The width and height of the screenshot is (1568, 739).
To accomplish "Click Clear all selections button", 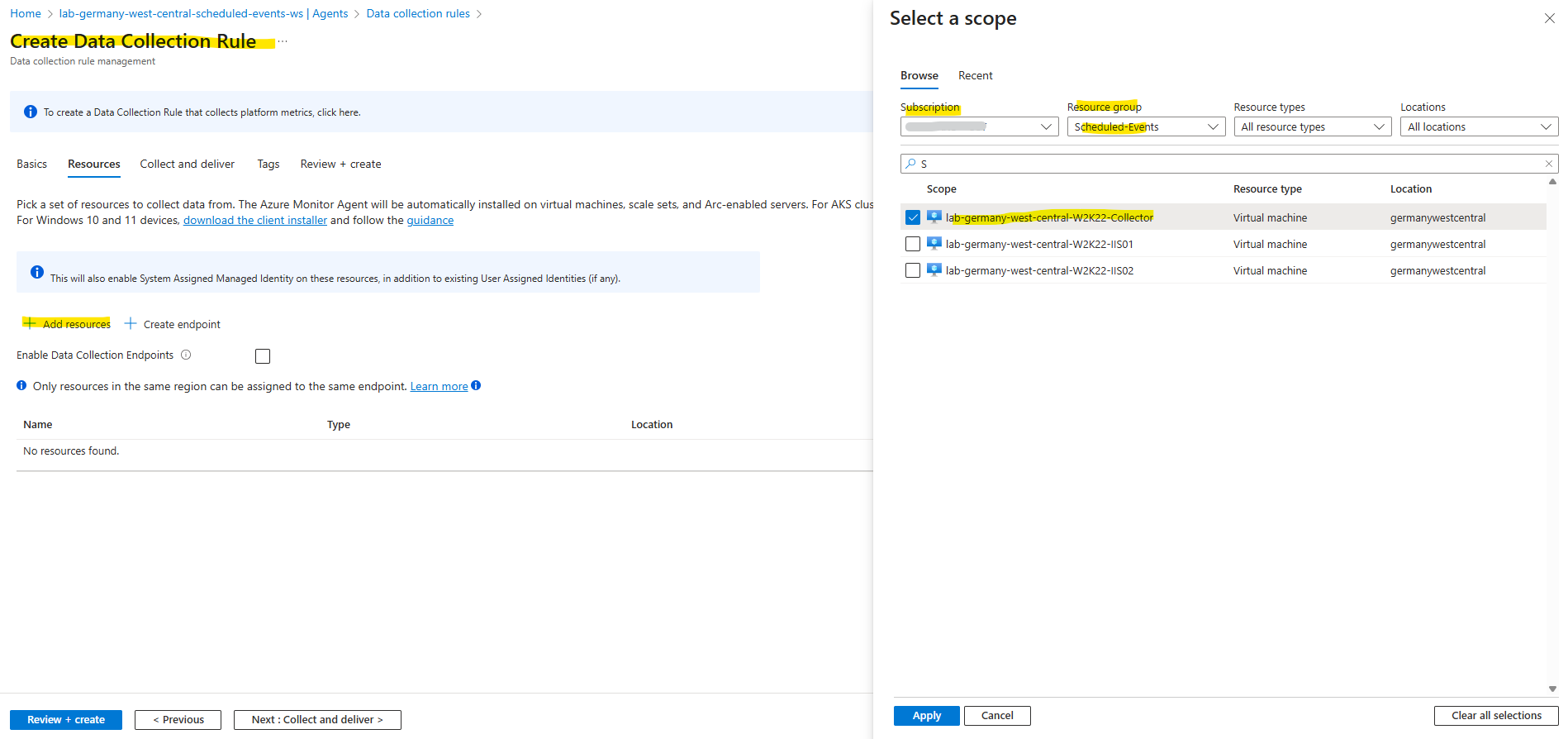I will pos(1496,716).
